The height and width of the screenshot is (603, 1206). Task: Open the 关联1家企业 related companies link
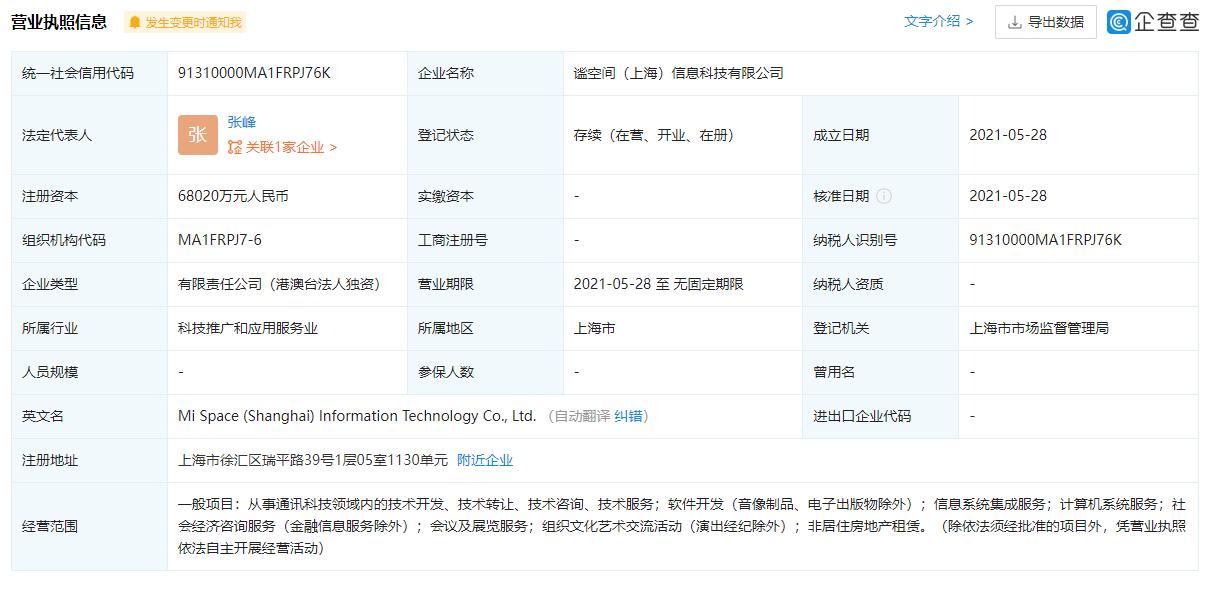[x=282, y=147]
